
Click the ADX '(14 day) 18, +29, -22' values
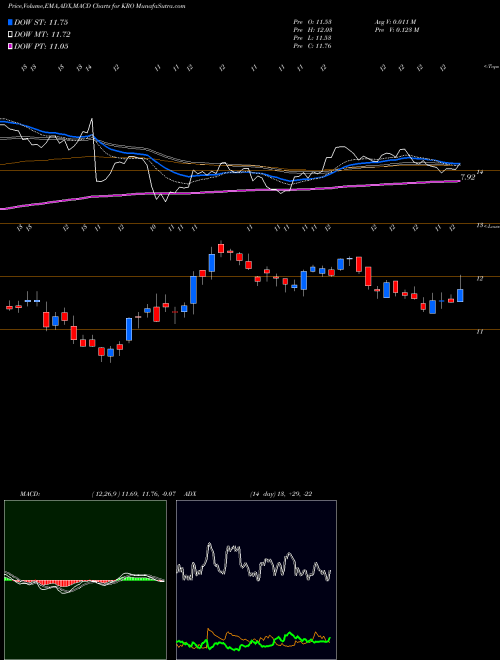(x=281, y=494)
